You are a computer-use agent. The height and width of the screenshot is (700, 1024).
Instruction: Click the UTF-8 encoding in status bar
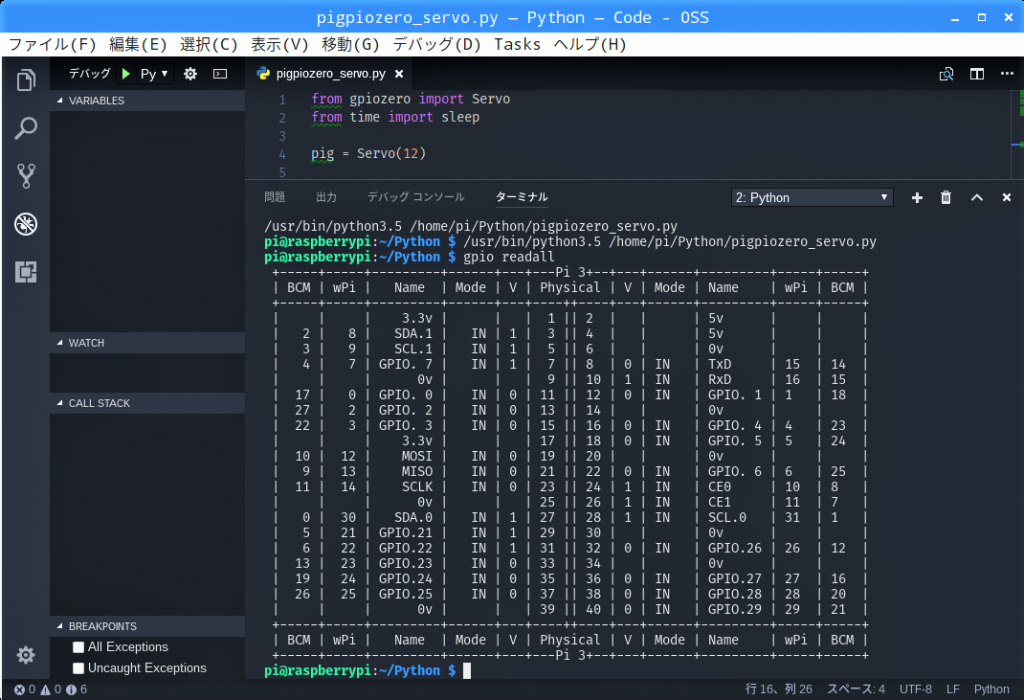(915, 689)
